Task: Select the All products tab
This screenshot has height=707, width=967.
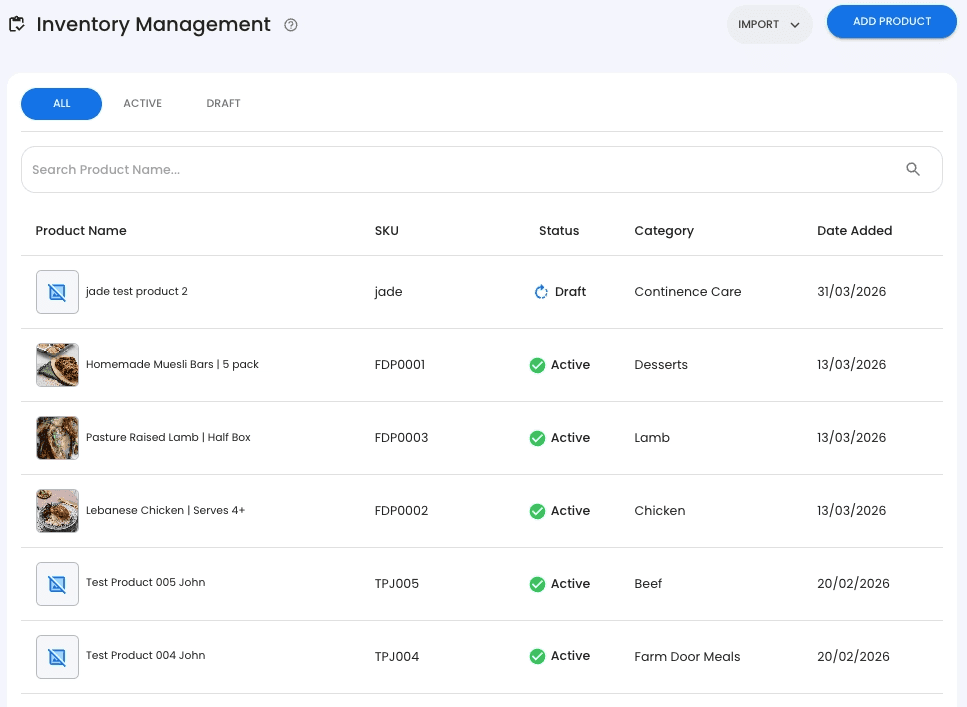Action: 61,103
